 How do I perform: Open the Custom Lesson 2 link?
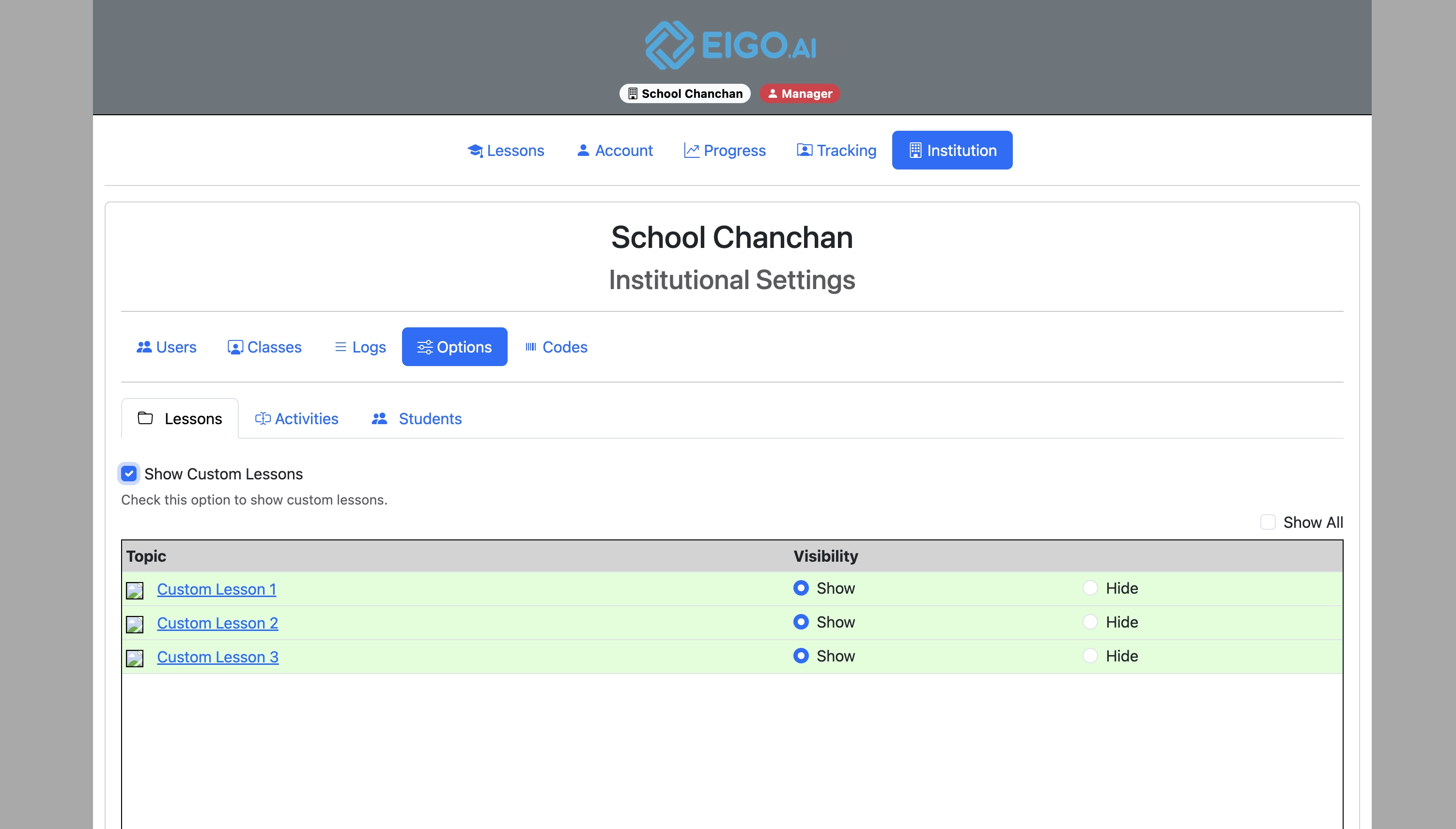click(217, 624)
